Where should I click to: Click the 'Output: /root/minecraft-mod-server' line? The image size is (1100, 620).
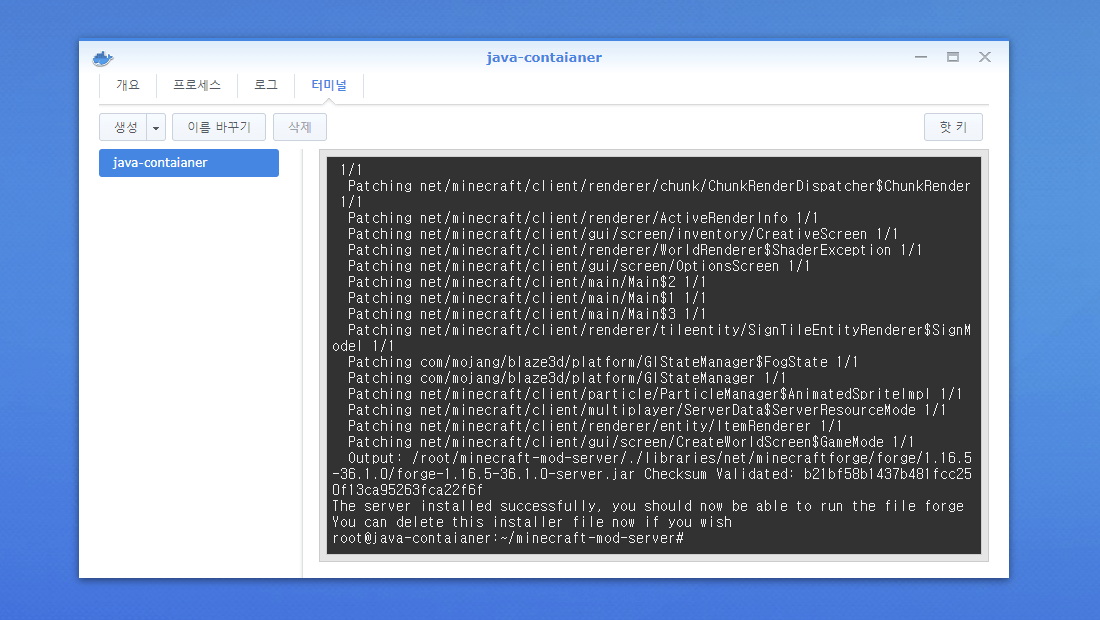[x=659, y=459]
